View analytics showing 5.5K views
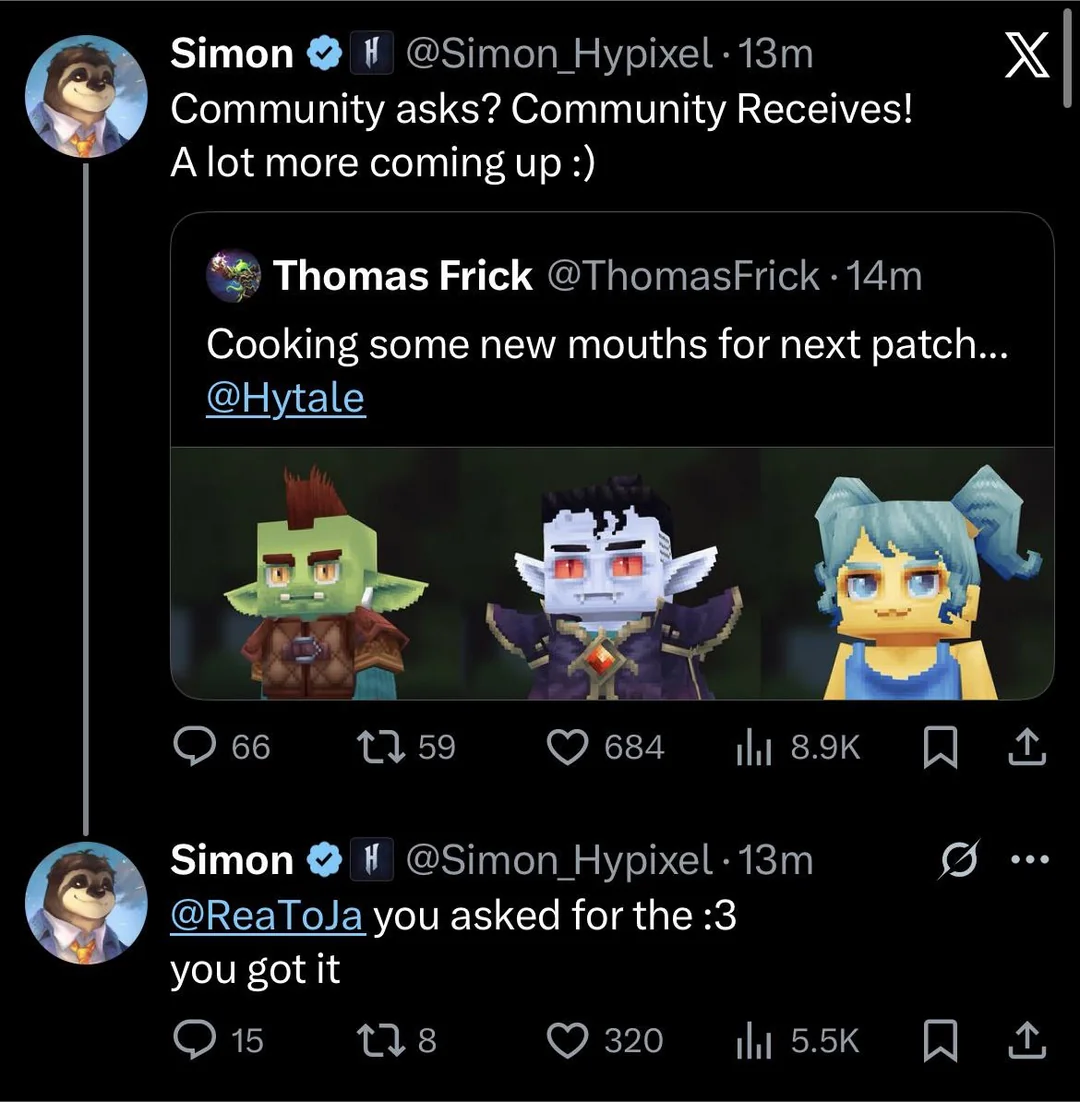Image resolution: width=1080 pixels, height=1102 pixels. (x=750, y=1041)
